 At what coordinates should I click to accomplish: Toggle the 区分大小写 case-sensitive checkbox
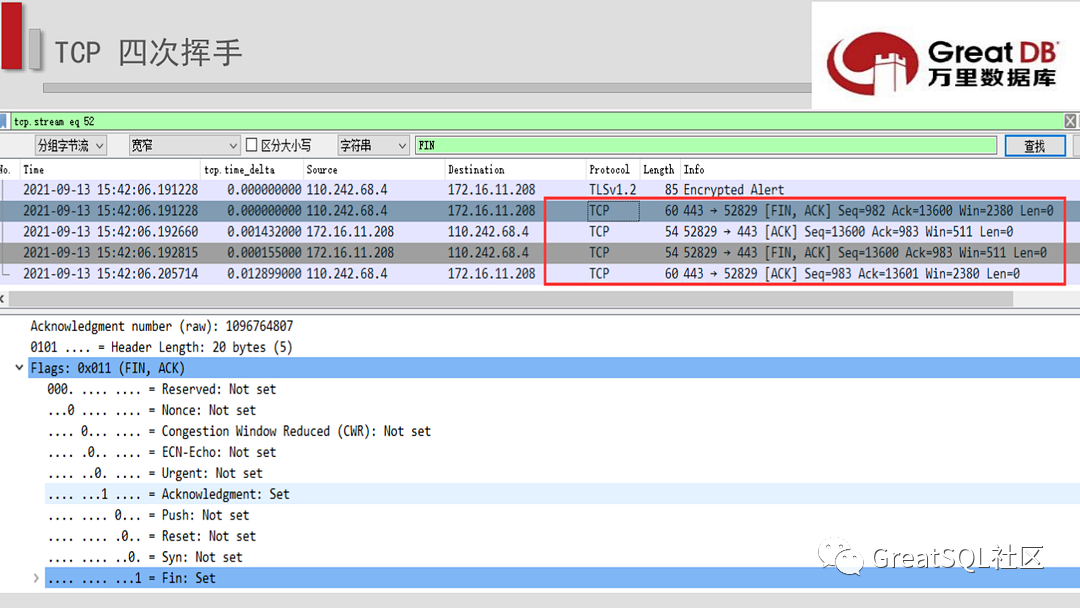click(252, 145)
